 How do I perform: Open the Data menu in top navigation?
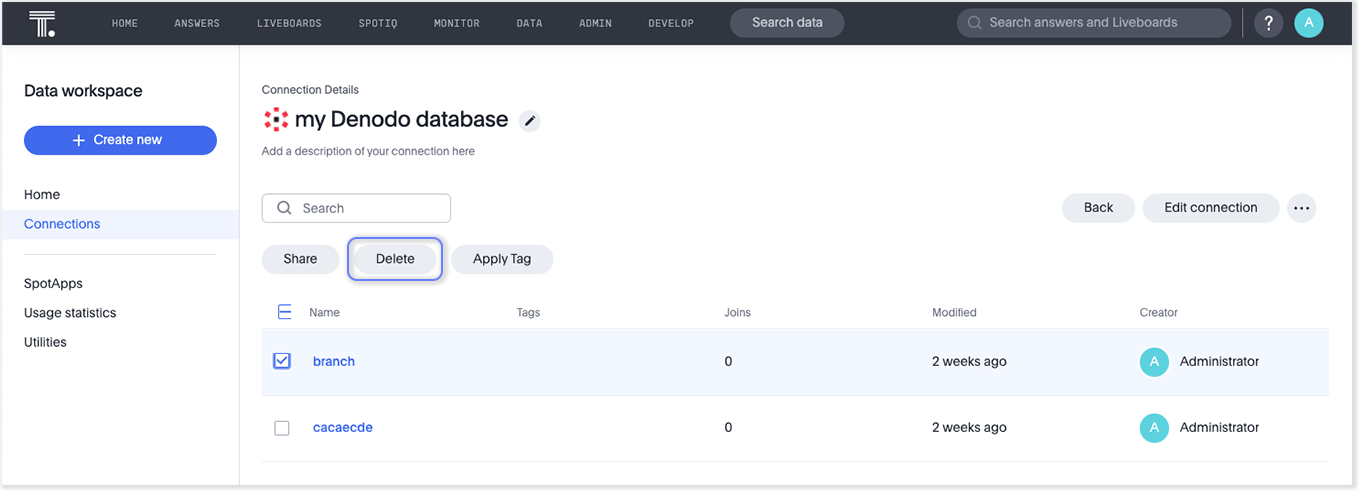click(529, 23)
